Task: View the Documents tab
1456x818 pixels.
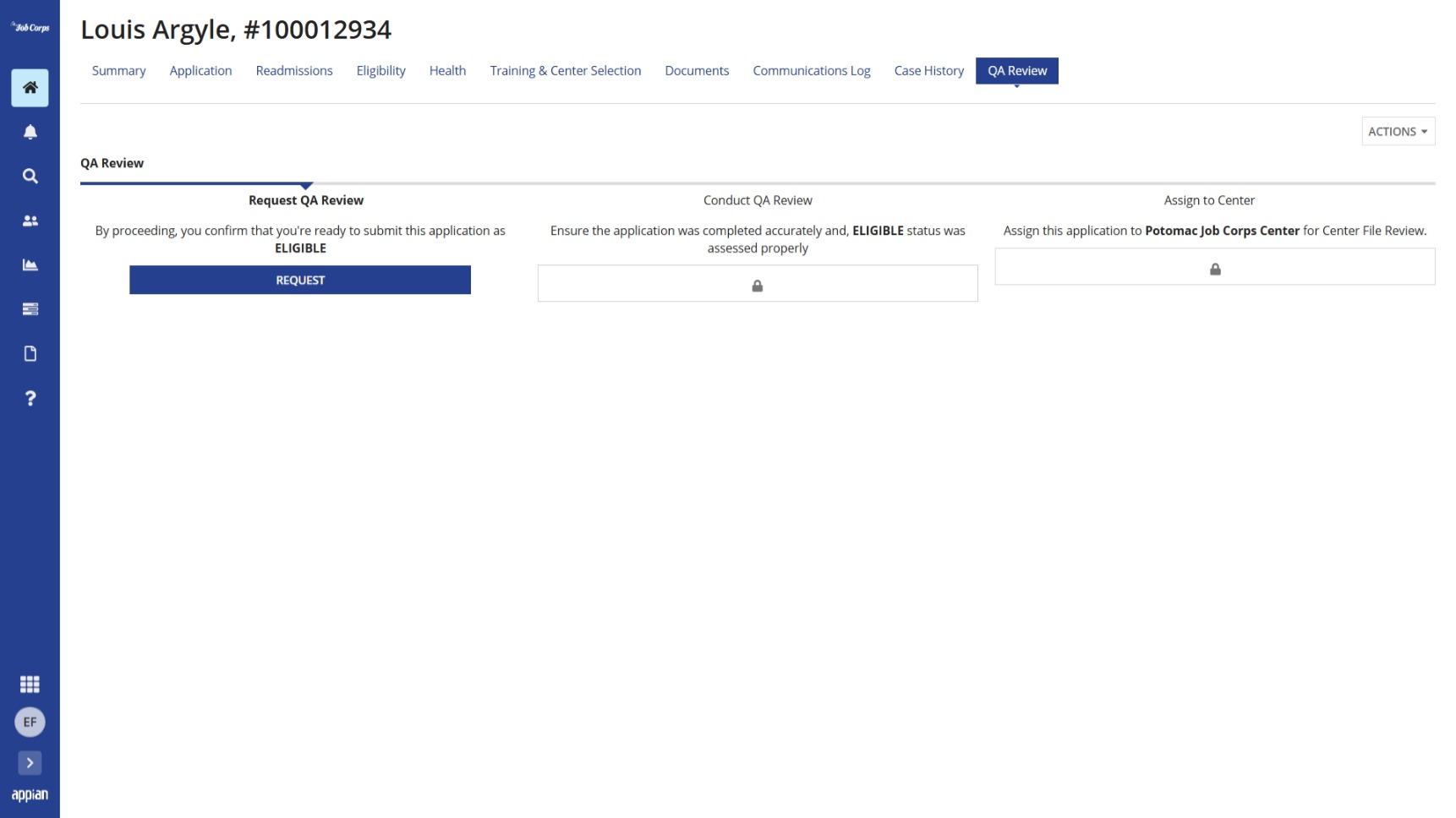Action: [x=697, y=71]
